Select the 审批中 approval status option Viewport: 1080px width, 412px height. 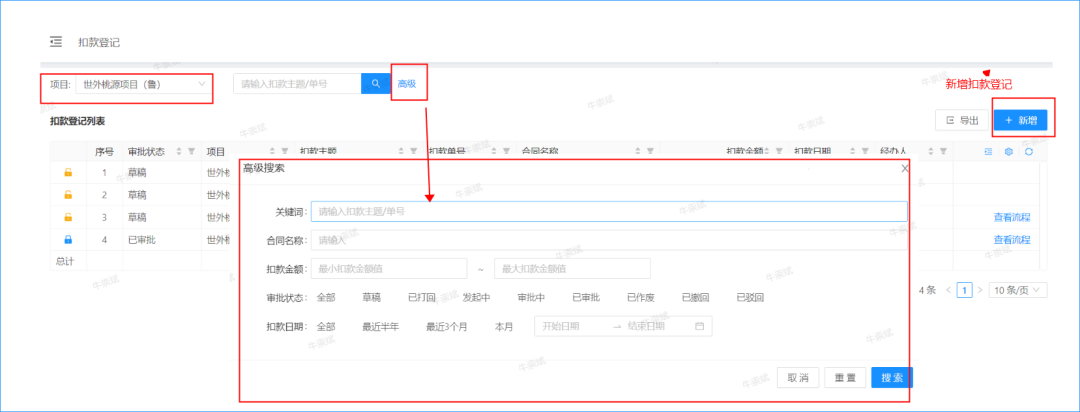(532, 298)
